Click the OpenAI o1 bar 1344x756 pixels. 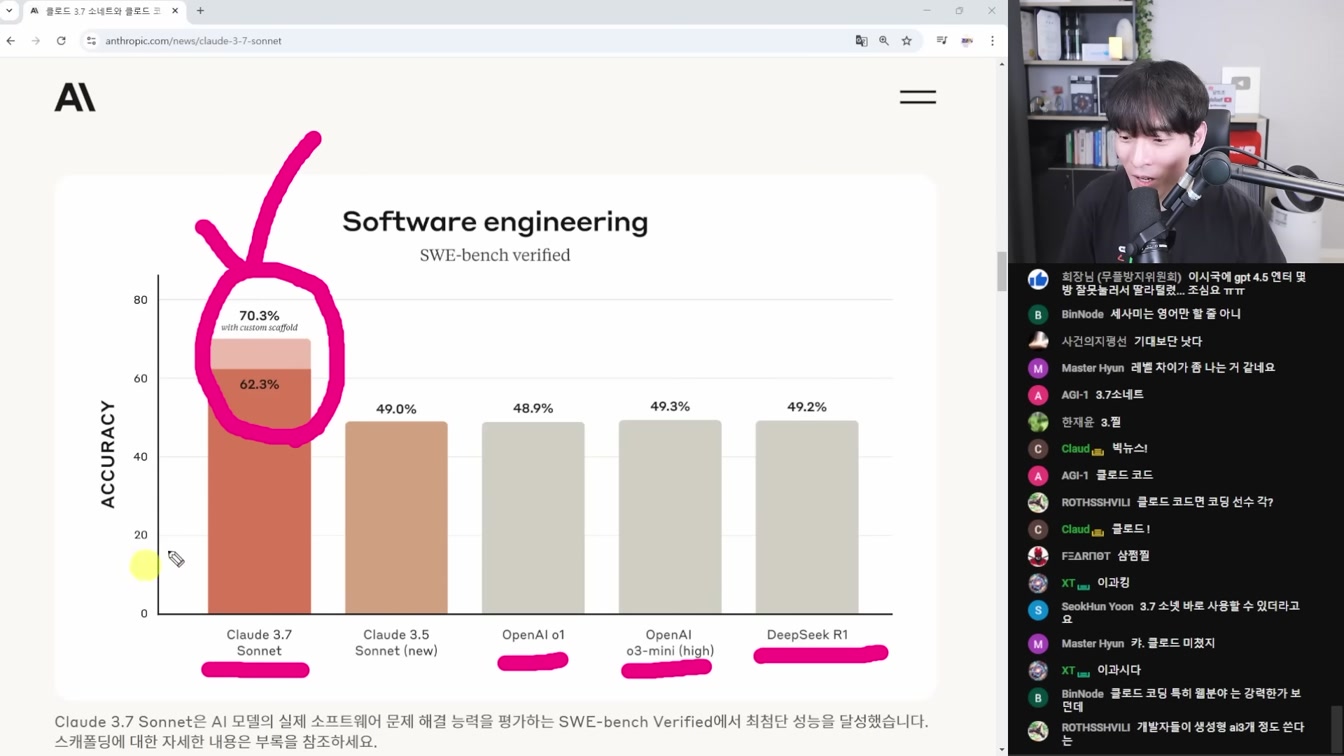[533, 517]
